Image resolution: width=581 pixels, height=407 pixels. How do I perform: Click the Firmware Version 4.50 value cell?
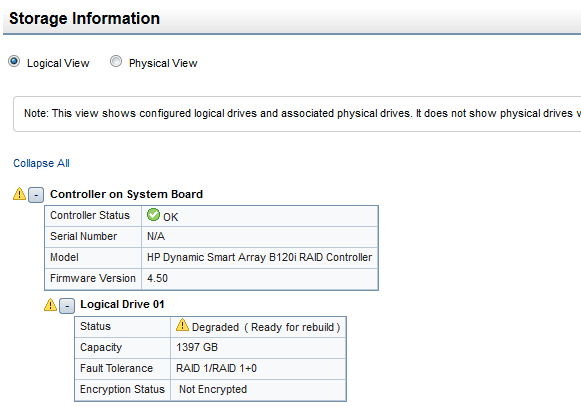click(259, 278)
